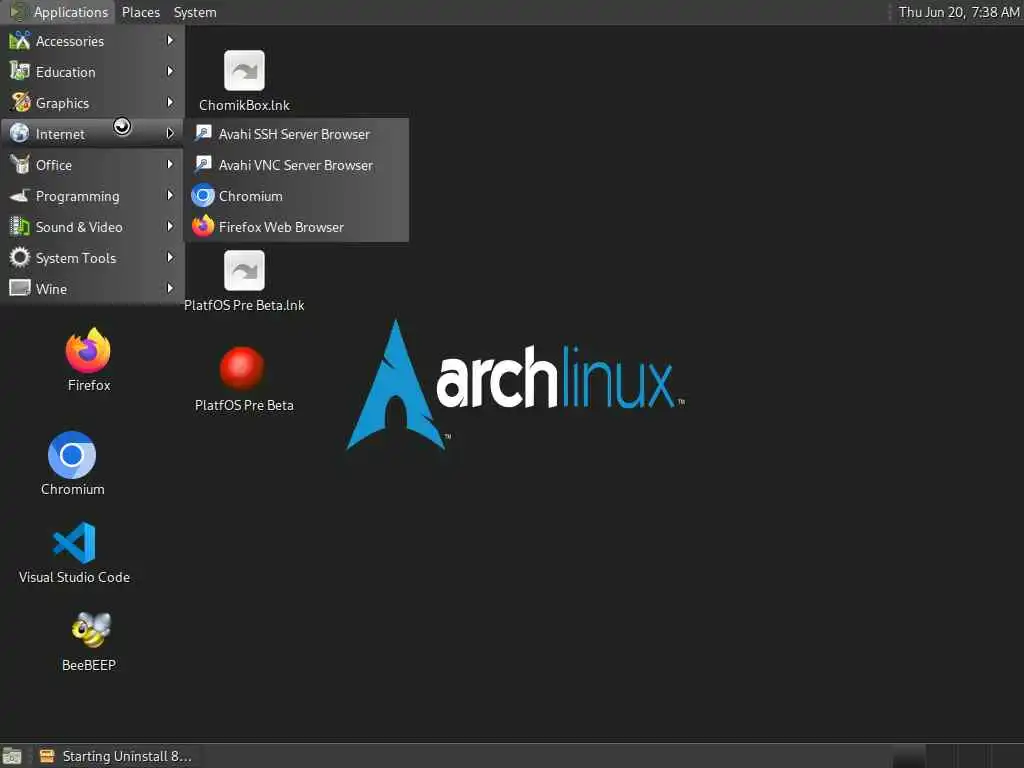This screenshot has width=1024, height=768.
Task: Click the Applications menu logo icon
Action: pos(18,12)
